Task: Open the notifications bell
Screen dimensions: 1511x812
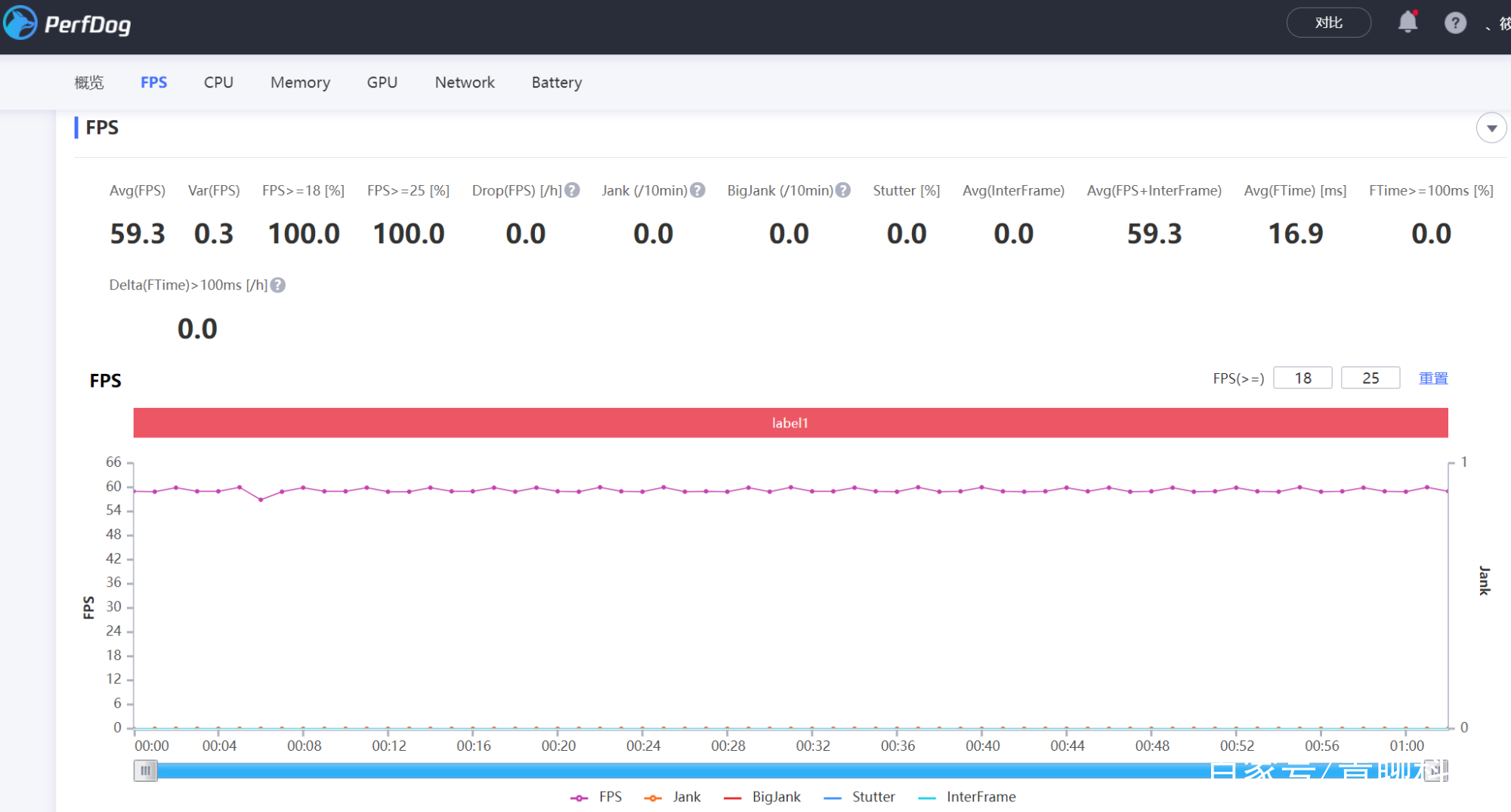Action: (x=1407, y=23)
